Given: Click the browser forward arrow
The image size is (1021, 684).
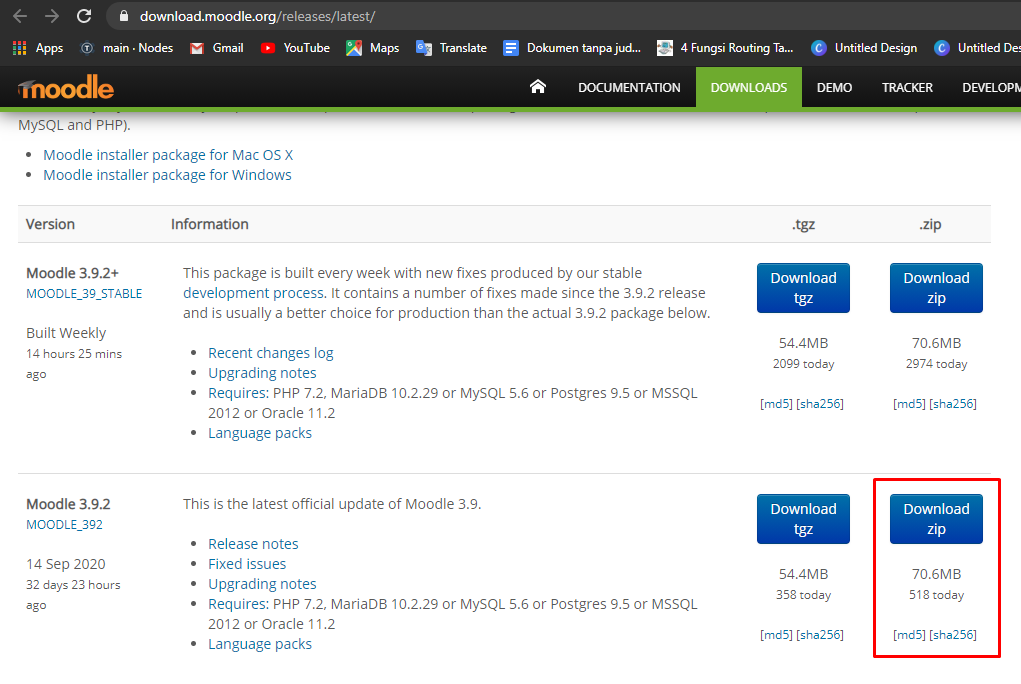Looking at the screenshot, I should pos(52,16).
